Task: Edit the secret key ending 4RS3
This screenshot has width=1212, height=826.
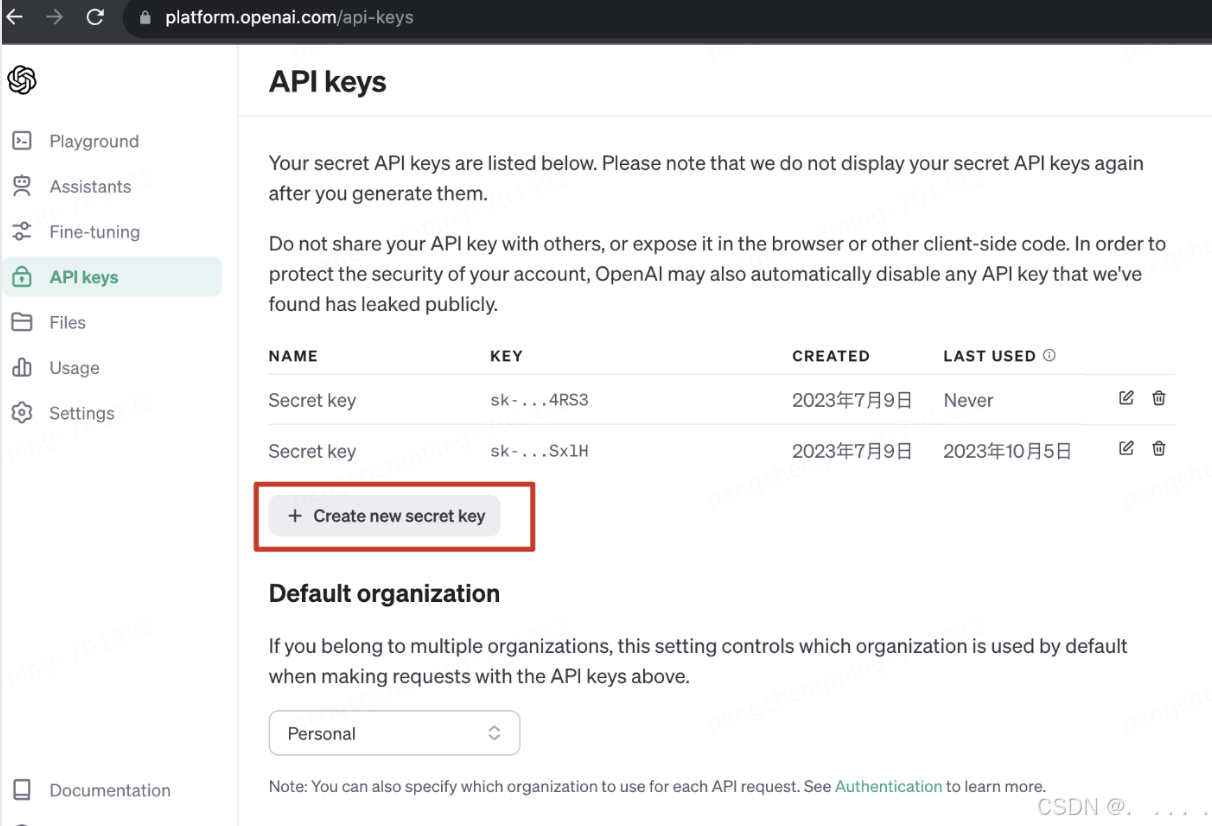Action: 1126,398
